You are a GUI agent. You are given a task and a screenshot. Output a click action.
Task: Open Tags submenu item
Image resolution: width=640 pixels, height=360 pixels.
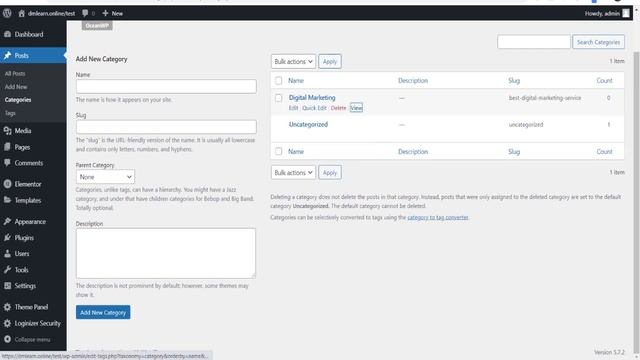(10, 113)
